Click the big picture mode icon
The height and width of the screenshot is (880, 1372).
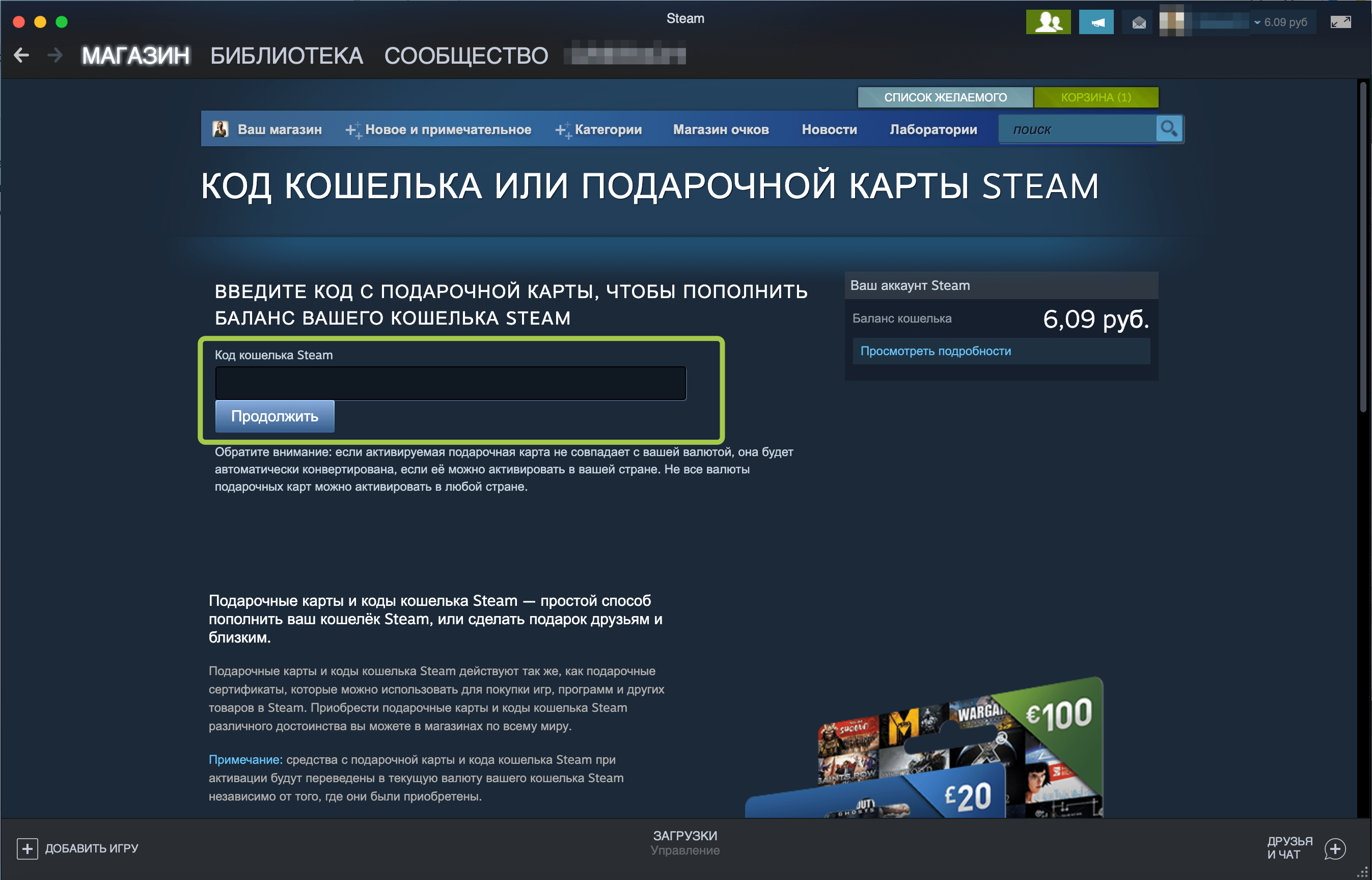pyautogui.click(x=1340, y=22)
